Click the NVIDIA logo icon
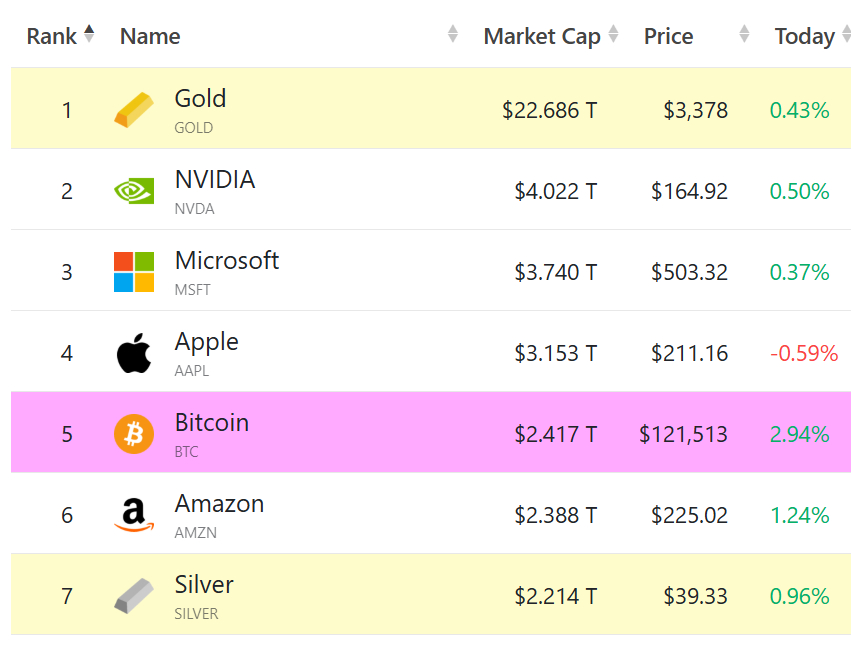The image size is (851, 648). [x=134, y=190]
